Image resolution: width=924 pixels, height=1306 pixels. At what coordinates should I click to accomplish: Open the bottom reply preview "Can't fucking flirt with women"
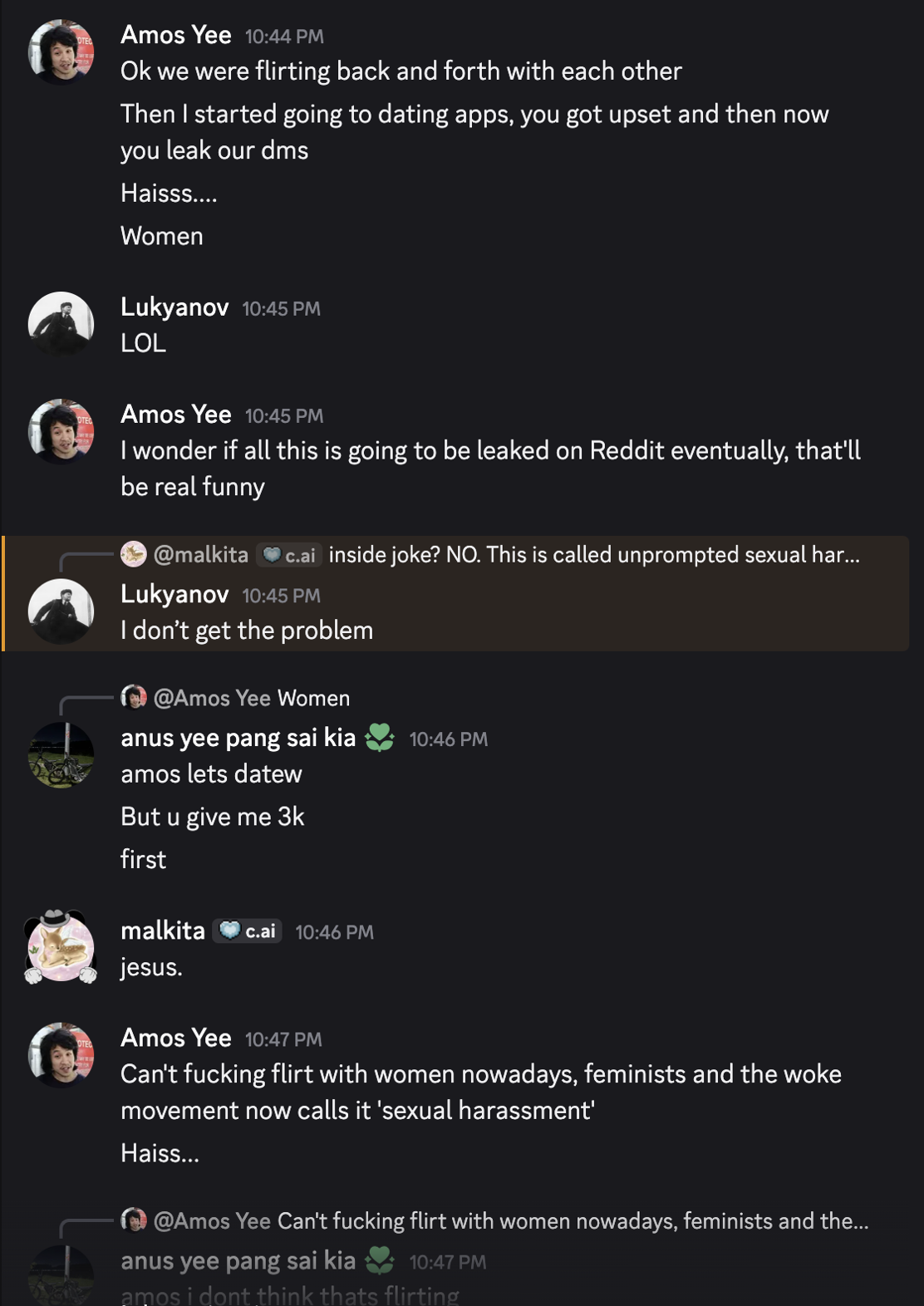[x=572, y=1221]
